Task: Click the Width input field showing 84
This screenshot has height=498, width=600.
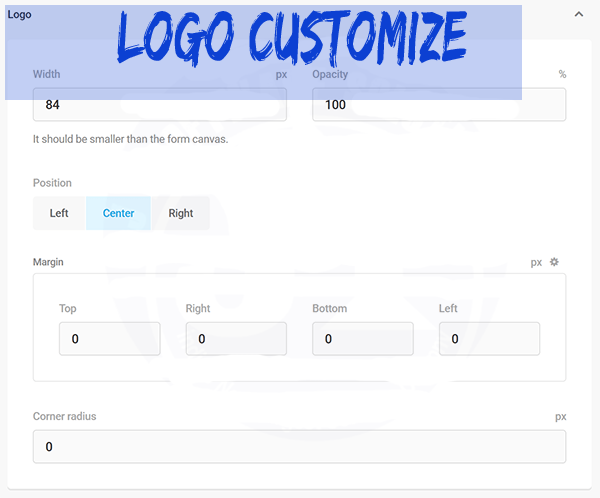Action: [x=160, y=104]
